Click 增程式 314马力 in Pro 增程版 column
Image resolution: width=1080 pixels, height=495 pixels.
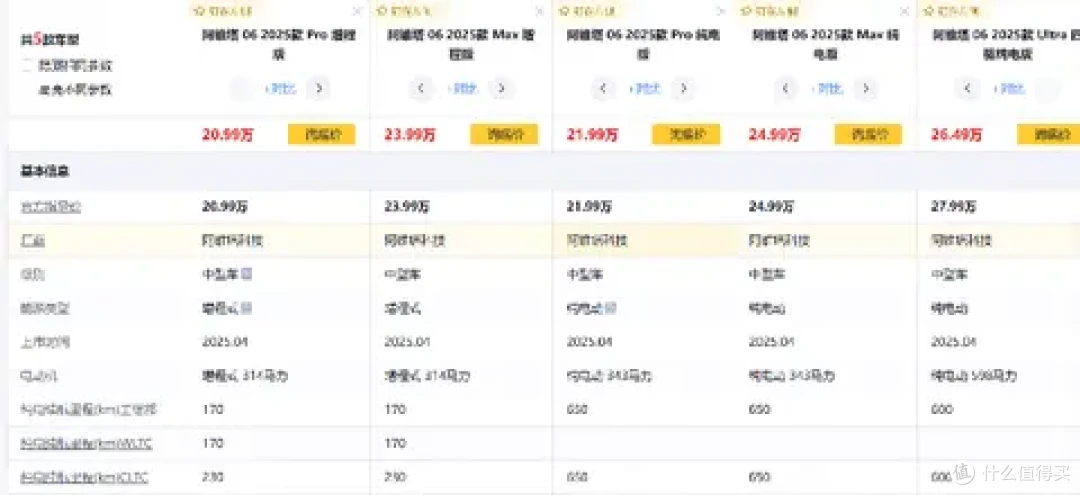tap(245, 376)
